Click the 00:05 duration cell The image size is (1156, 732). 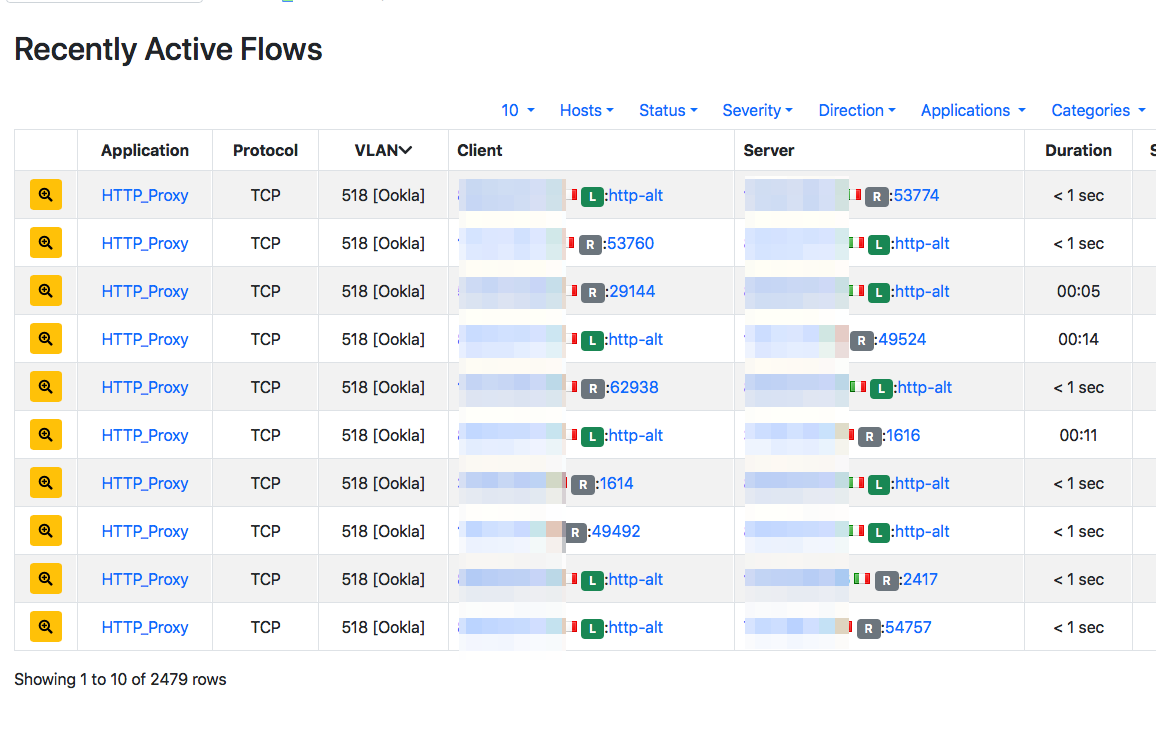tap(1078, 291)
